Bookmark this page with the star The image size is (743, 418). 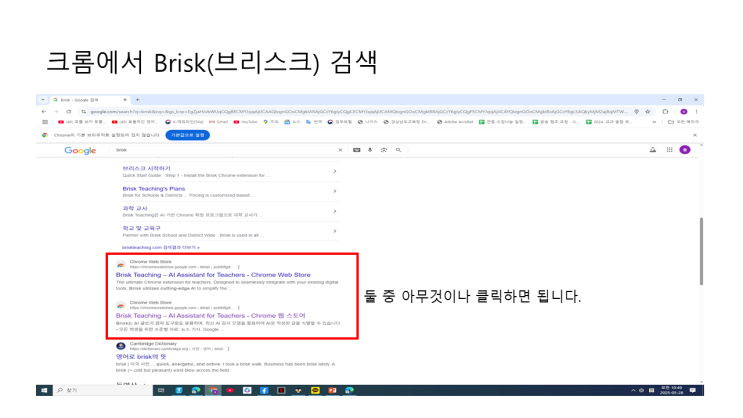pyautogui.click(x=648, y=112)
